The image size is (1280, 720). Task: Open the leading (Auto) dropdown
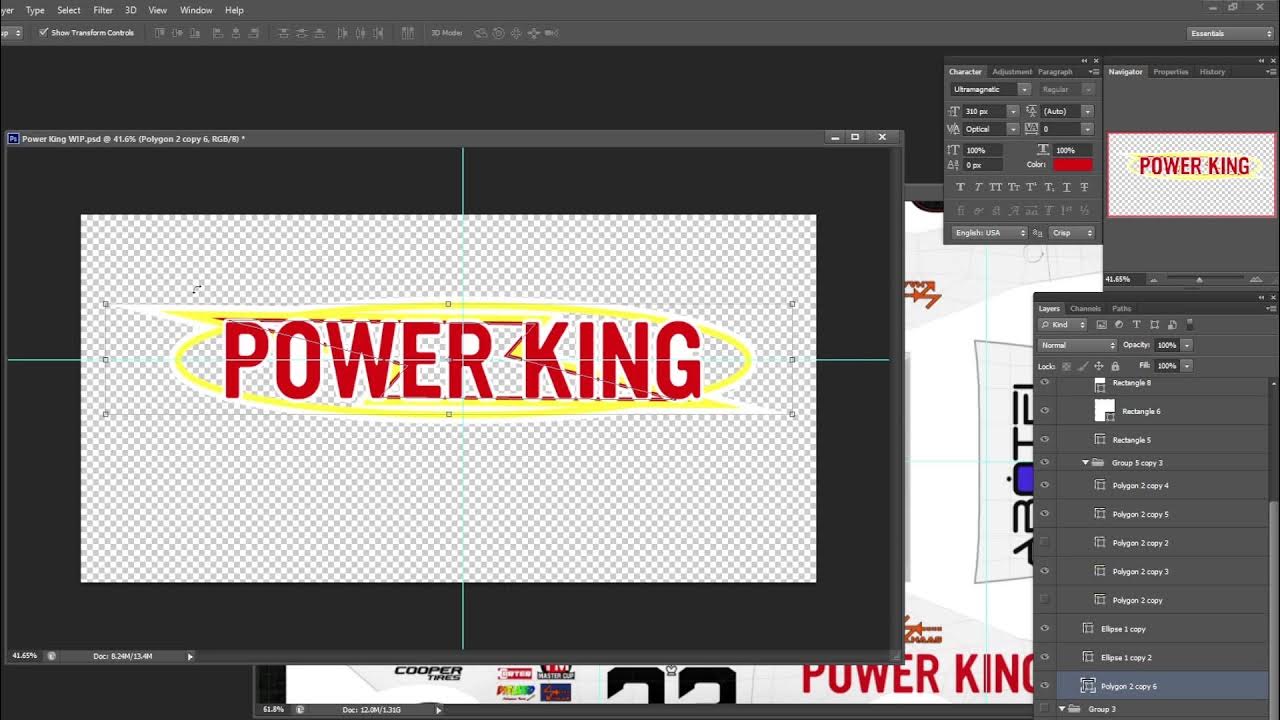[x=1088, y=111]
